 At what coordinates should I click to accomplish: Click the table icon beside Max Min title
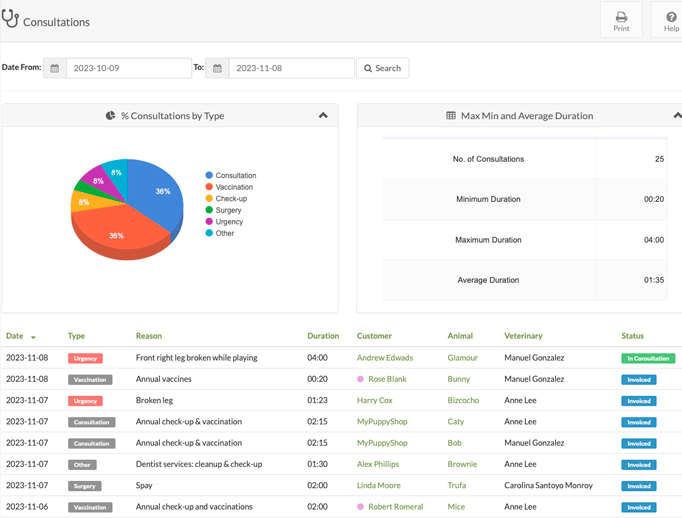pos(451,116)
